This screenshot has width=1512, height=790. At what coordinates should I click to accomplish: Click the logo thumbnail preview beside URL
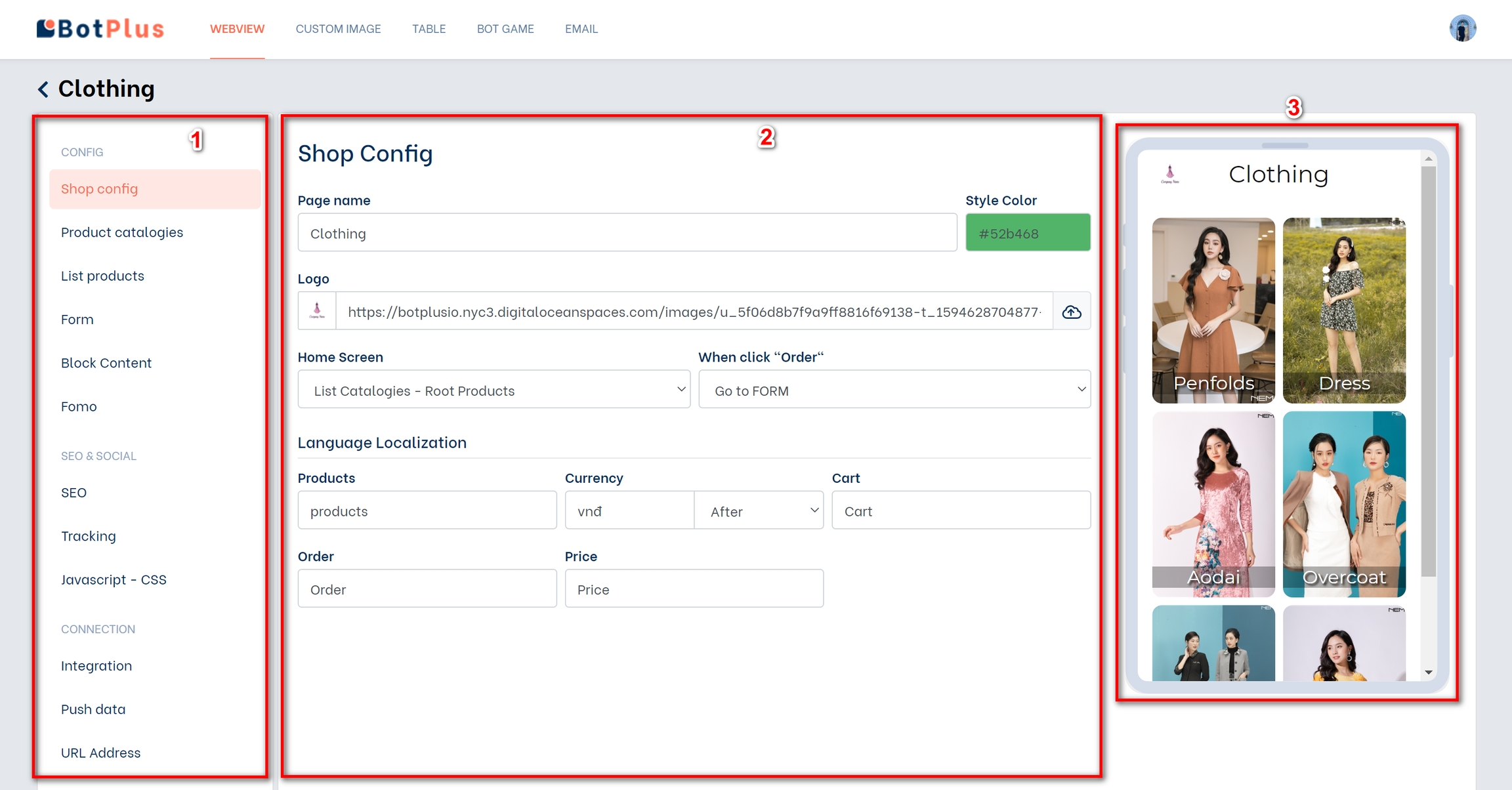point(317,311)
